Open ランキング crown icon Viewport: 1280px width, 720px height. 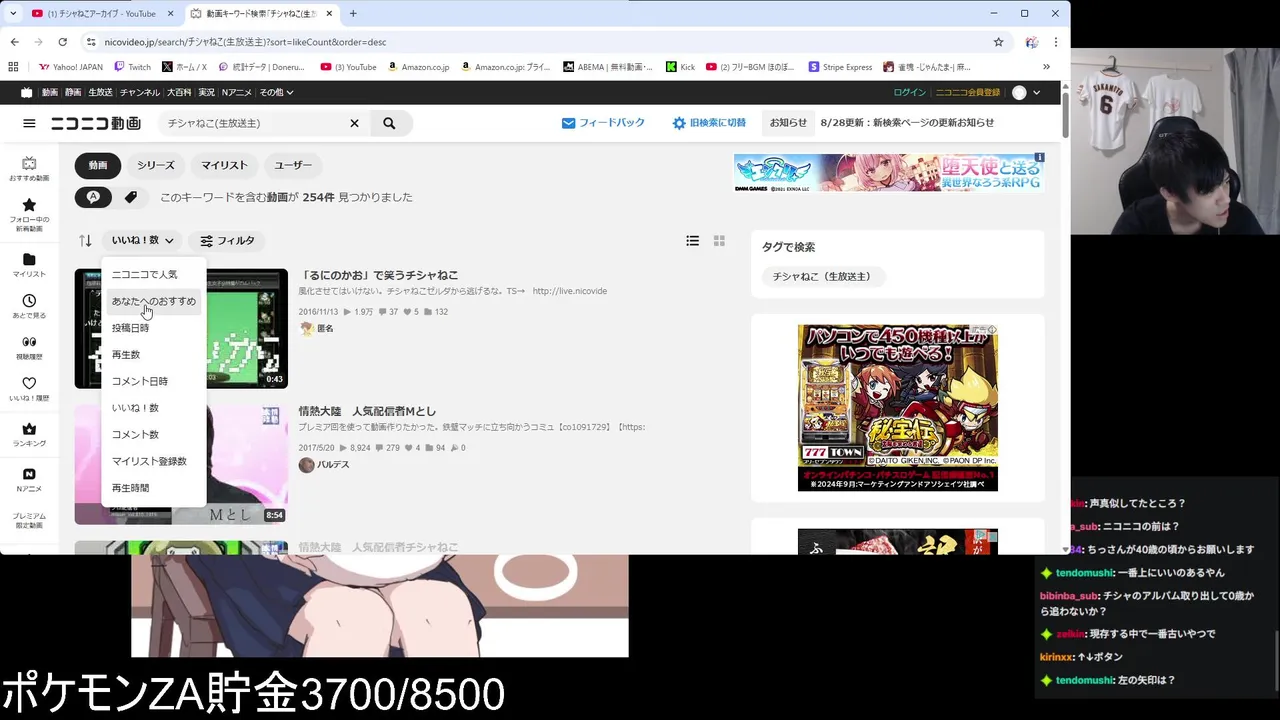[29, 434]
